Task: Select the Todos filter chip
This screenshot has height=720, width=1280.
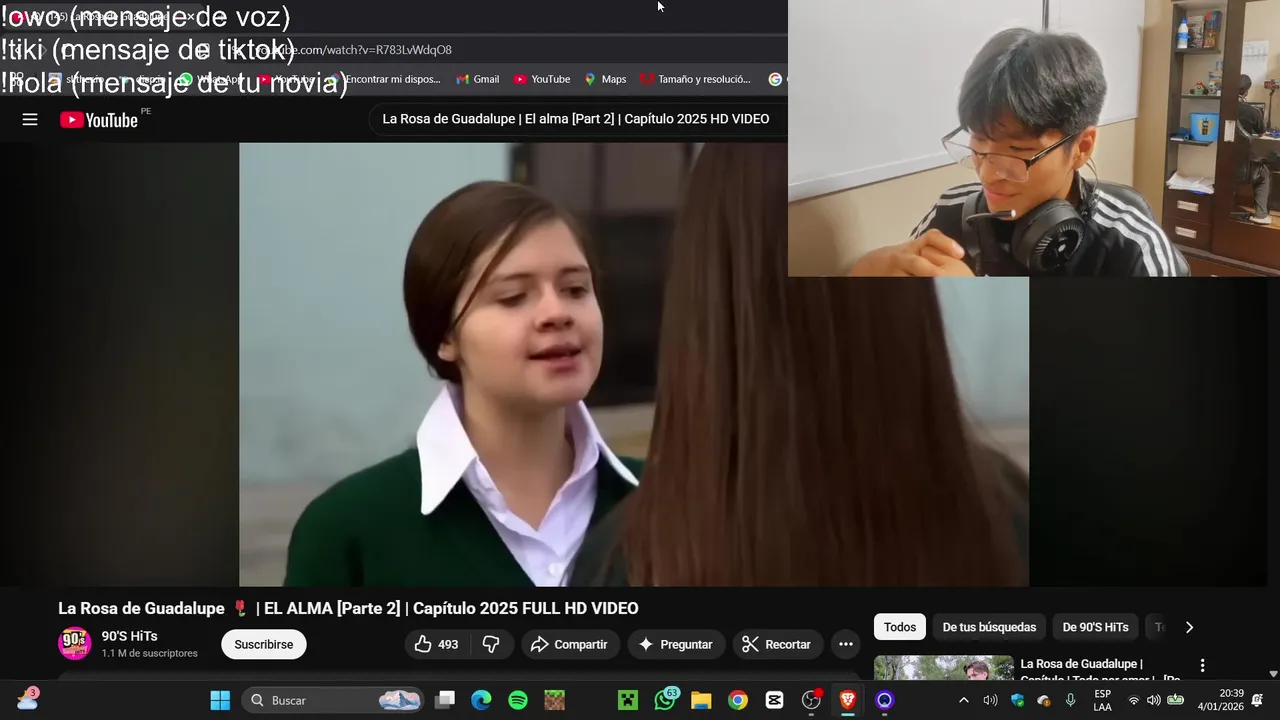Action: (900, 627)
